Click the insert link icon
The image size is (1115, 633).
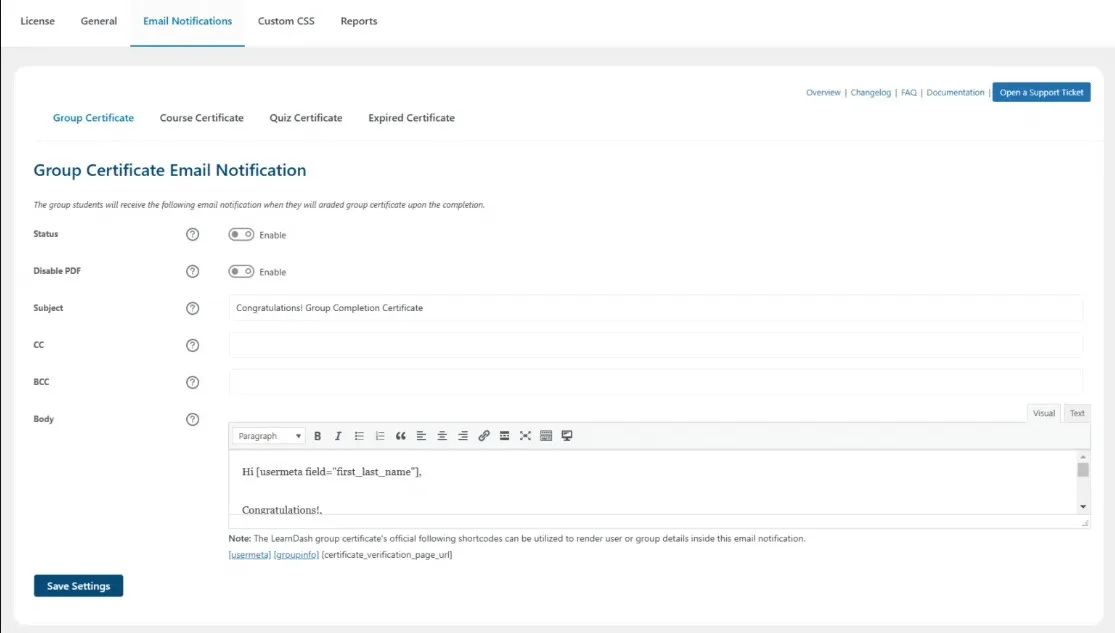click(x=484, y=436)
